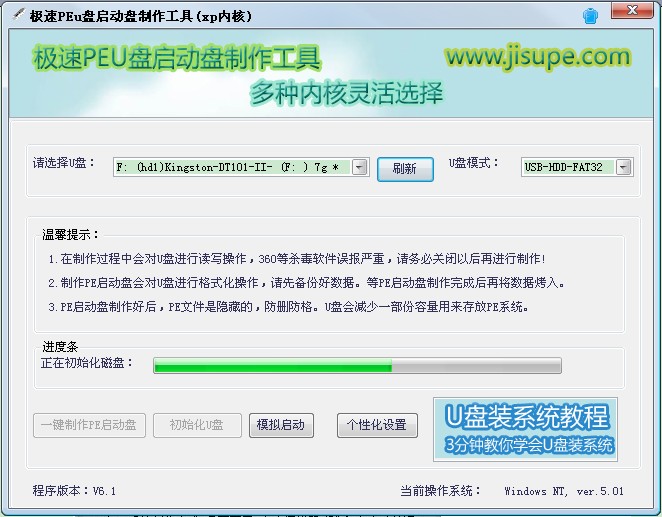Click 一键制作PE启动盘 button
662x517 pixels.
[x=89, y=425]
